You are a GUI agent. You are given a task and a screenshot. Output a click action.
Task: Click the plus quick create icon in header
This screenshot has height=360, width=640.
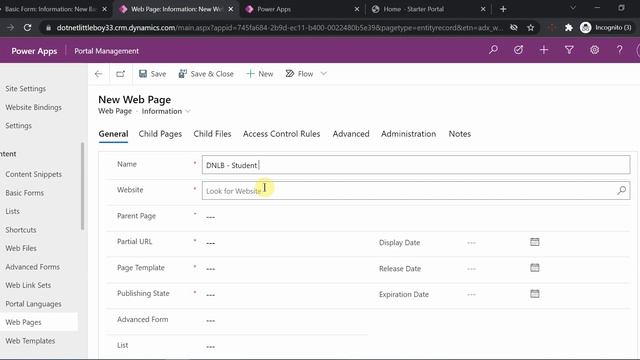pos(544,50)
